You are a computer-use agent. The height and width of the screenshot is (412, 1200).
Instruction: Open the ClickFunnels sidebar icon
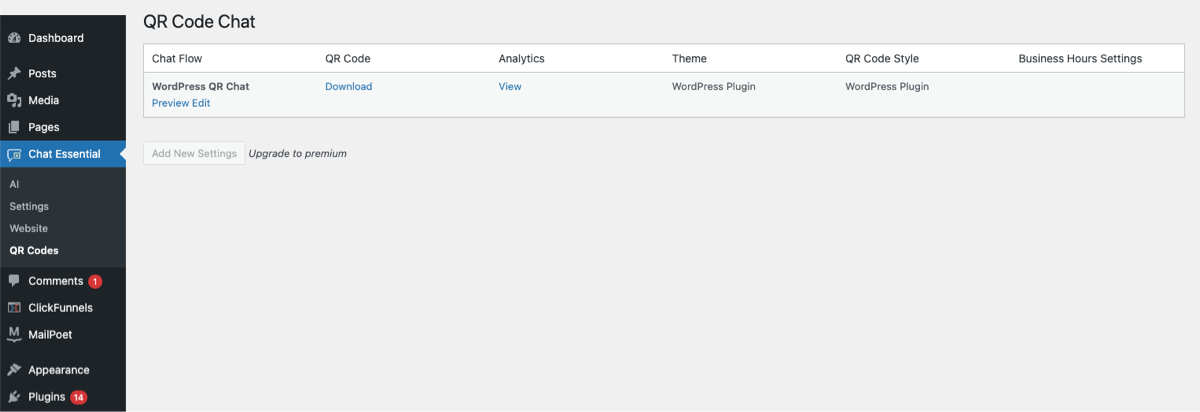point(14,308)
